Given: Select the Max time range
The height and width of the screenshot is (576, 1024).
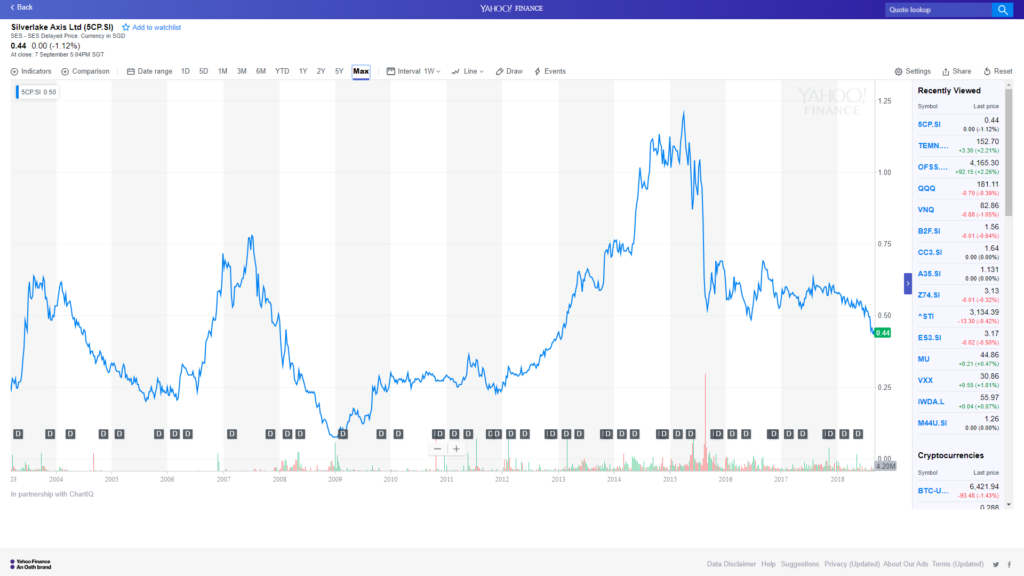Looking at the screenshot, I should [x=361, y=71].
